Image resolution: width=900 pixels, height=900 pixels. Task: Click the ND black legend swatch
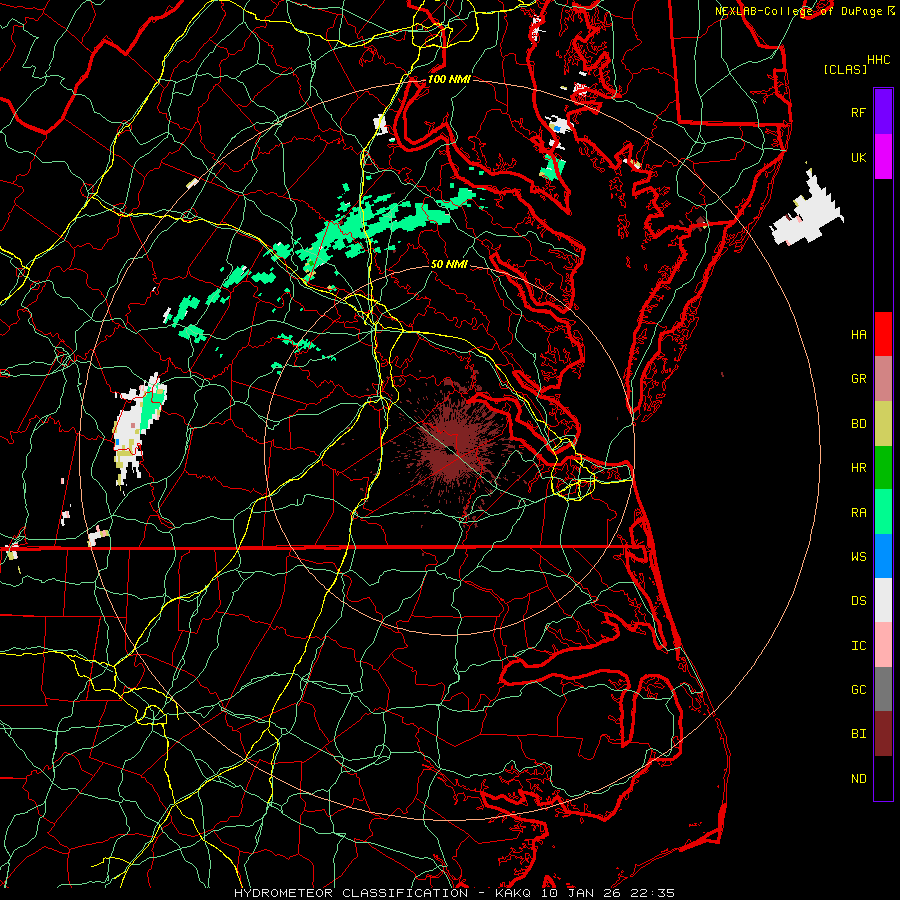883,778
